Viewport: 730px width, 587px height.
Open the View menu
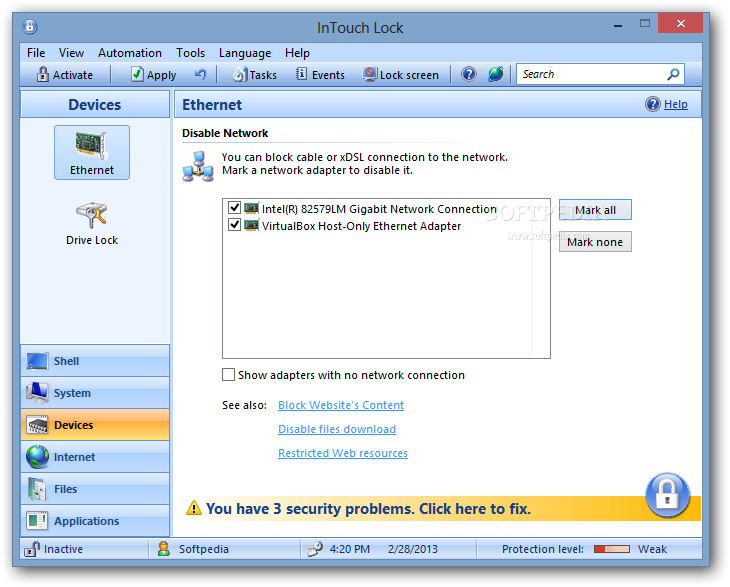(71, 53)
